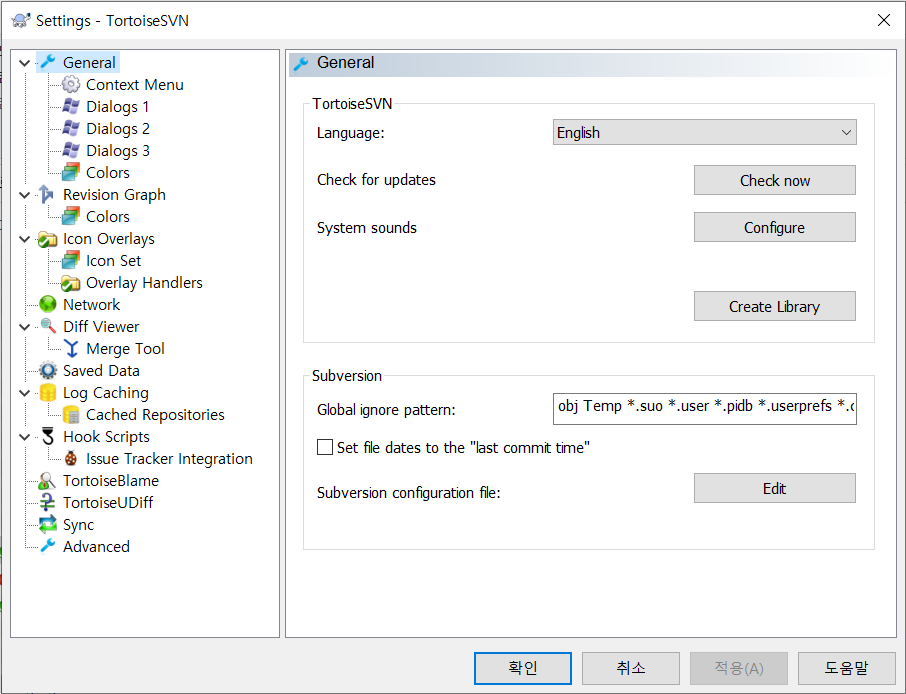This screenshot has width=906, height=694.
Task: Click the Diff Viewer magnifier icon
Action: (47, 326)
